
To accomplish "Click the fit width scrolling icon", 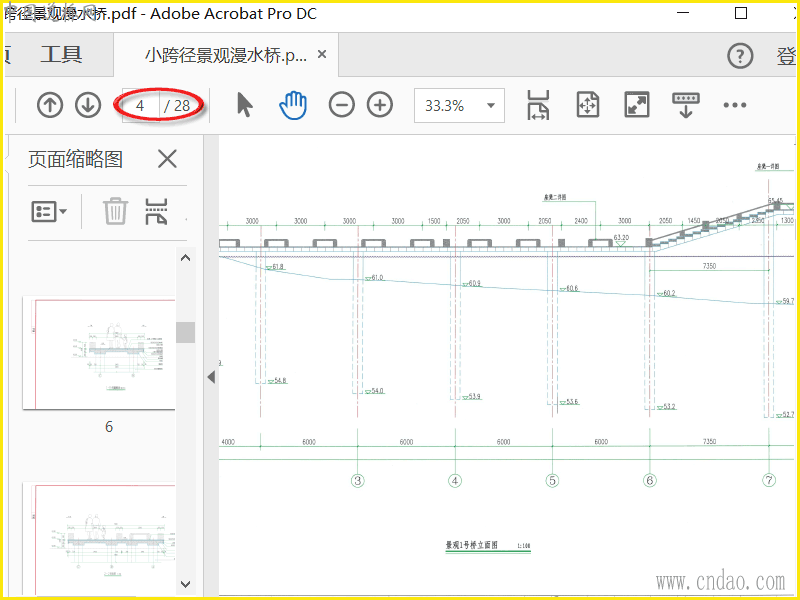I will click(538, 105).
